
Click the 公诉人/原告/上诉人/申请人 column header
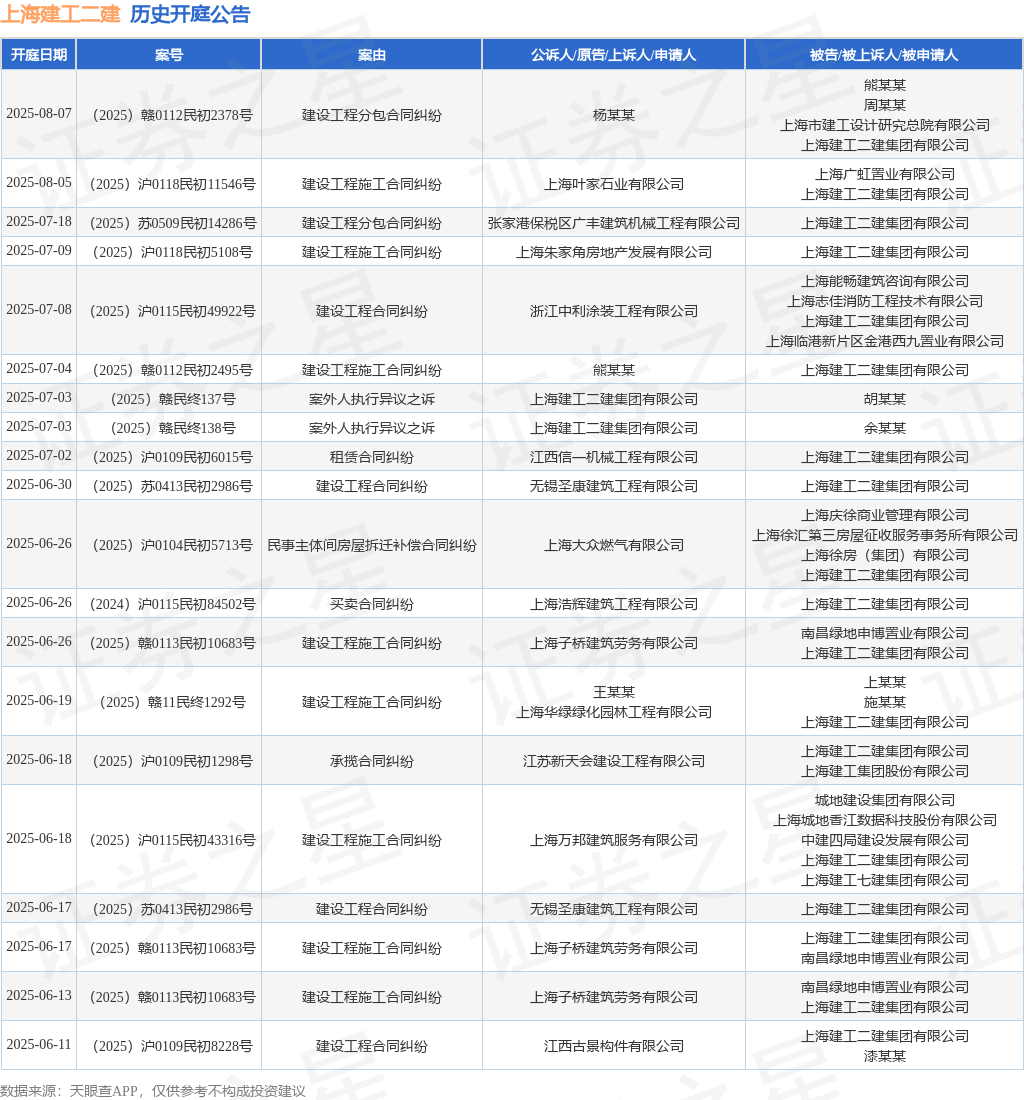[x=614, y=55]
